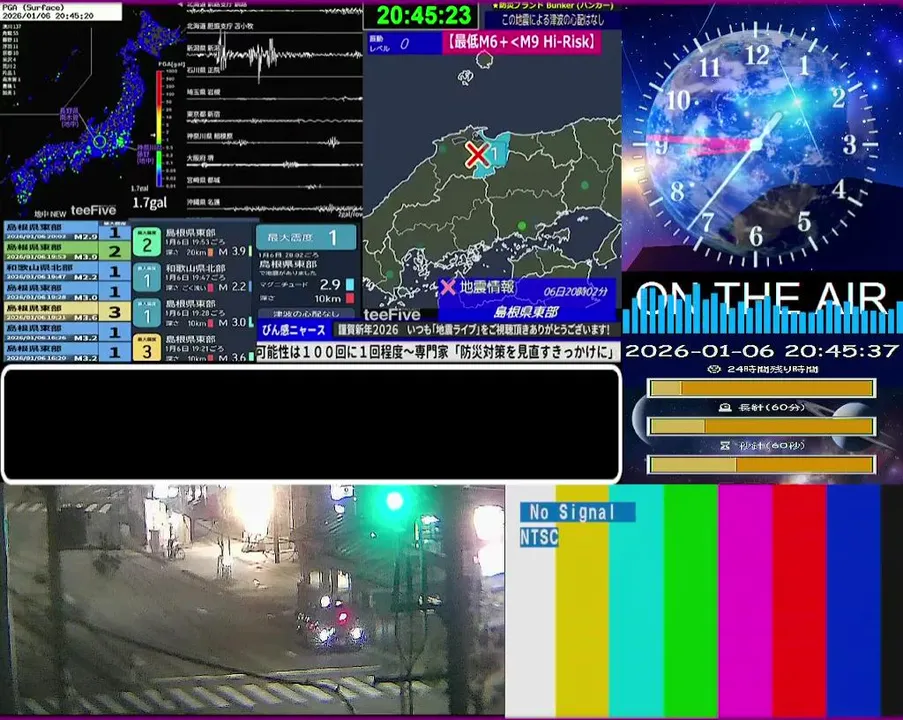Click the icon left of 長針(60分)

726,407
